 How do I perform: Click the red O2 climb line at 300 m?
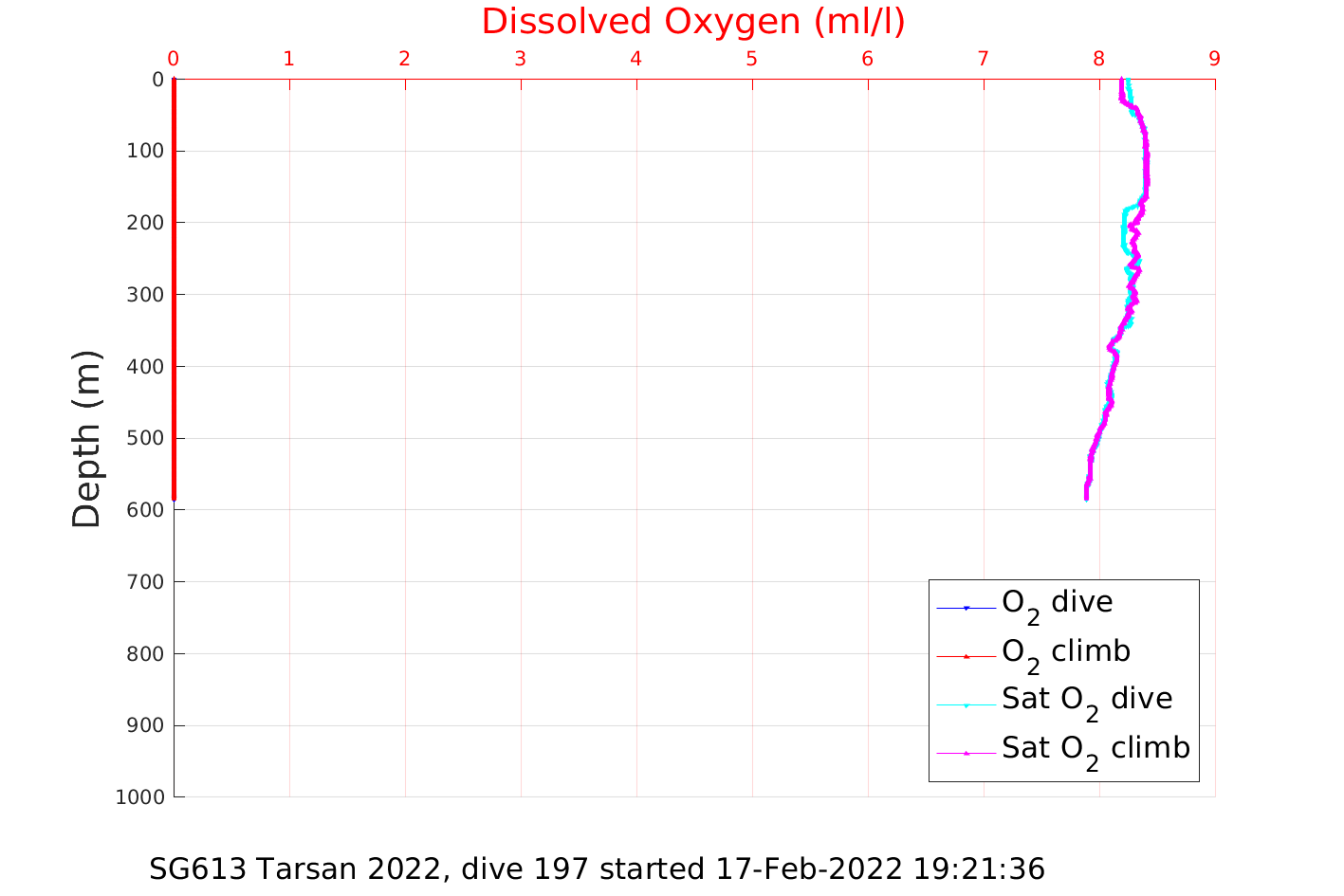pos(175,294)
